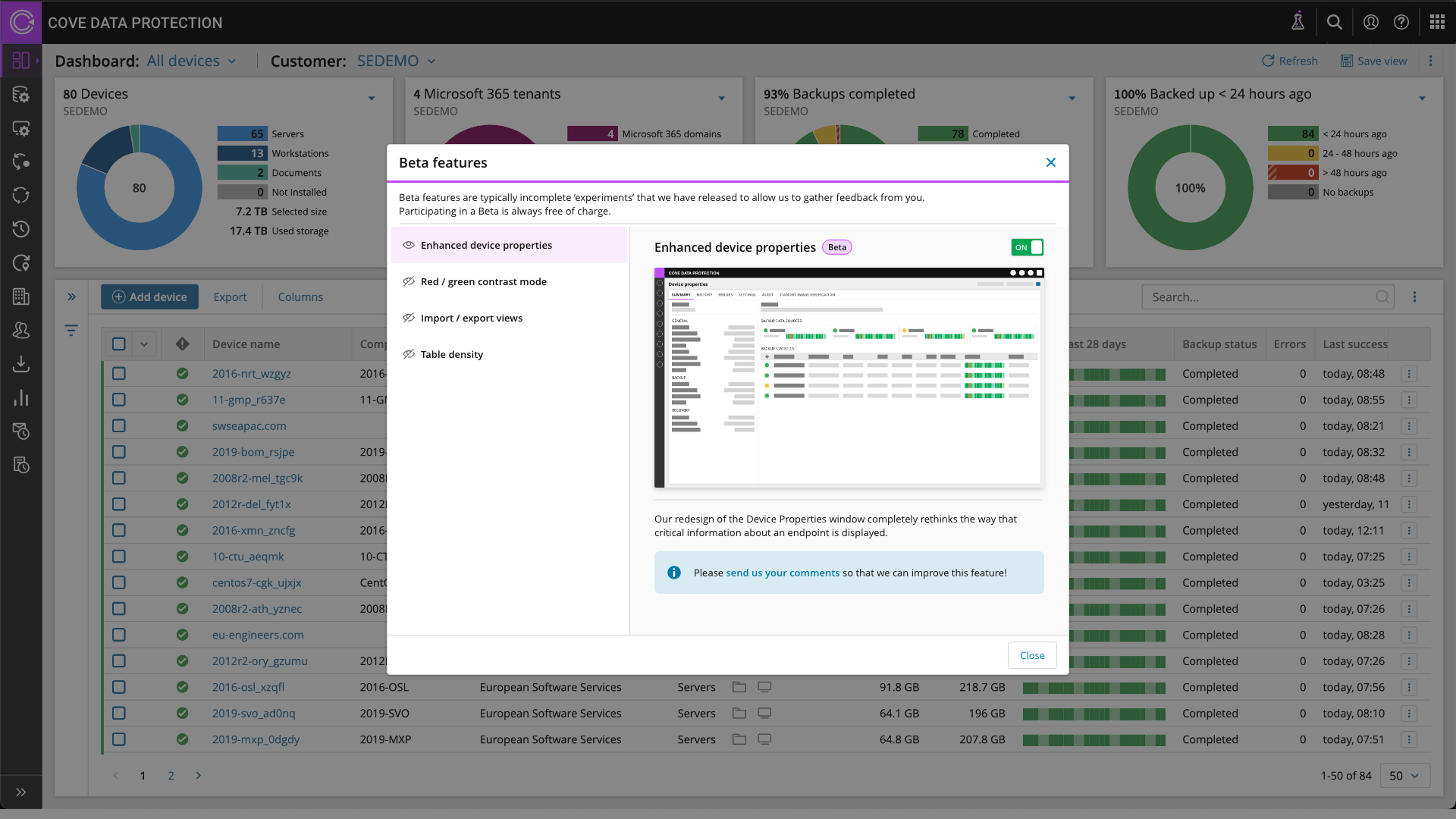Open the beta features flask icon
The image size is (1456, 819).
pos(1298,22)
